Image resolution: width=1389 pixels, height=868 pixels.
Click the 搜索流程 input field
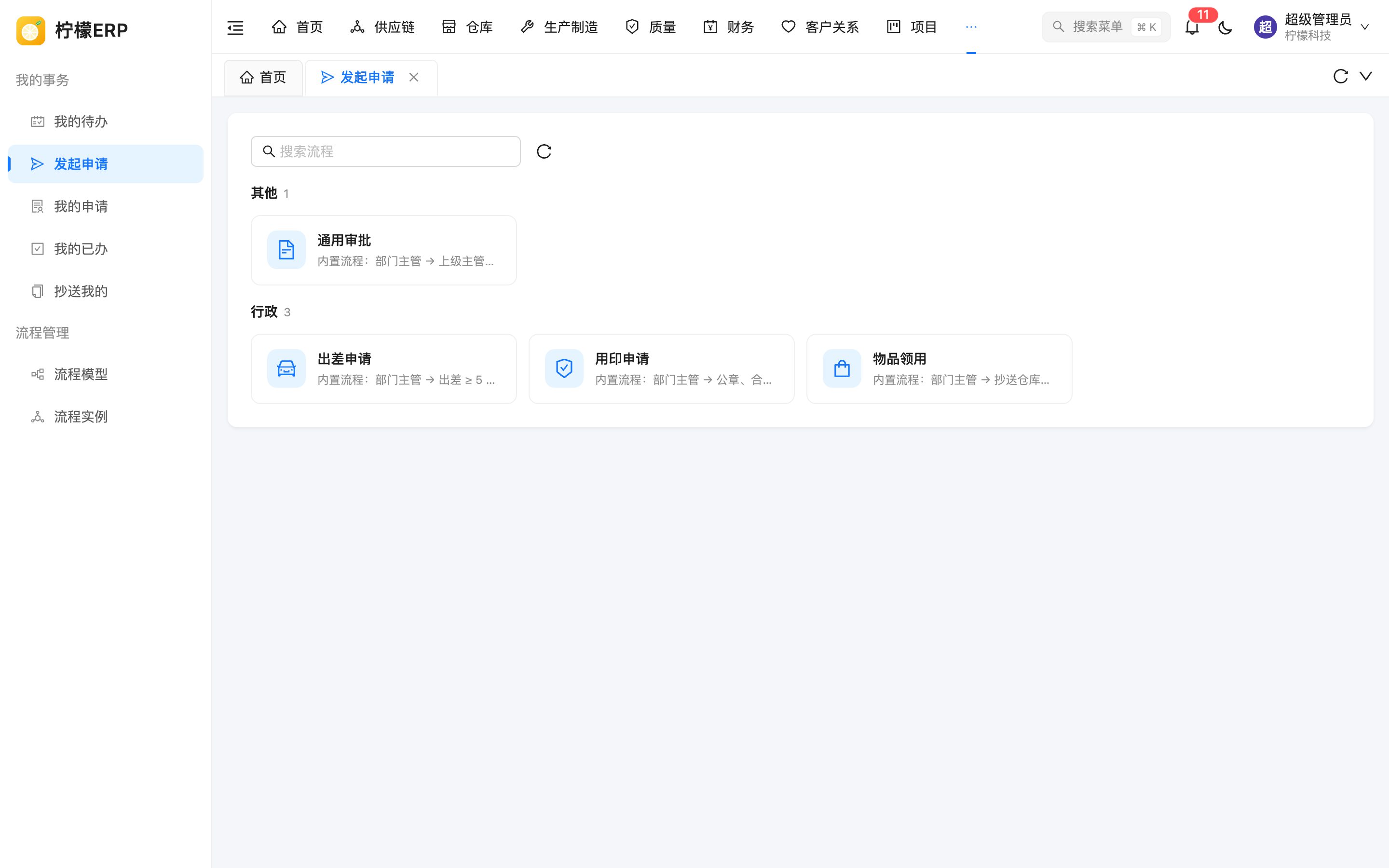386,151
